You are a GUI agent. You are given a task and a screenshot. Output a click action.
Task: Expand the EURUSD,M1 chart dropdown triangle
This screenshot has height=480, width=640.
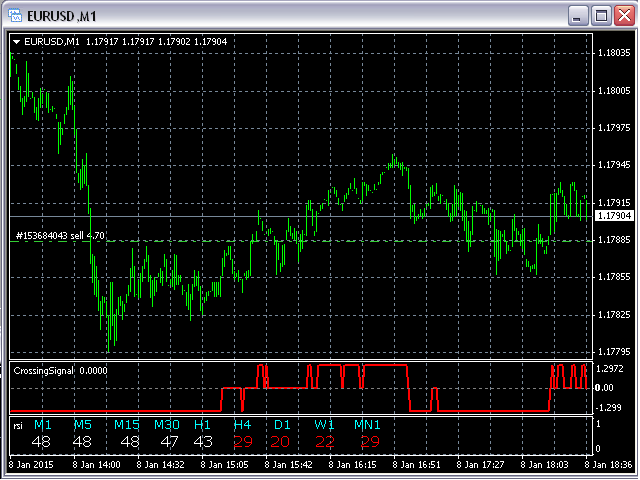(17, 41)
